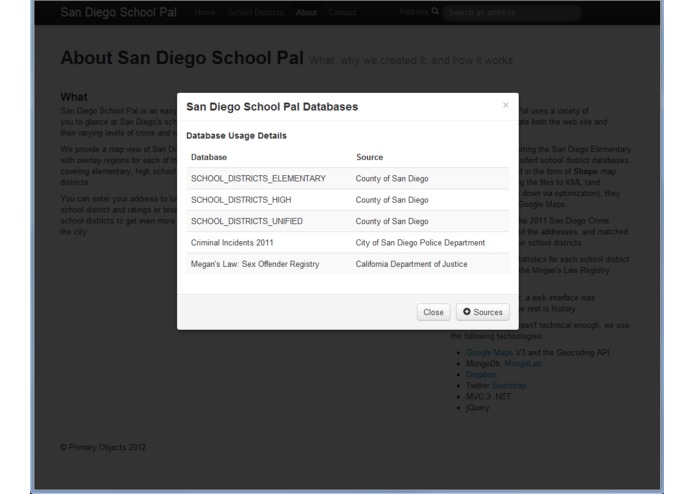Click County of San Diego for HIGH row
This screenshot has height=494, width=695.
click(x=392, y=200)
